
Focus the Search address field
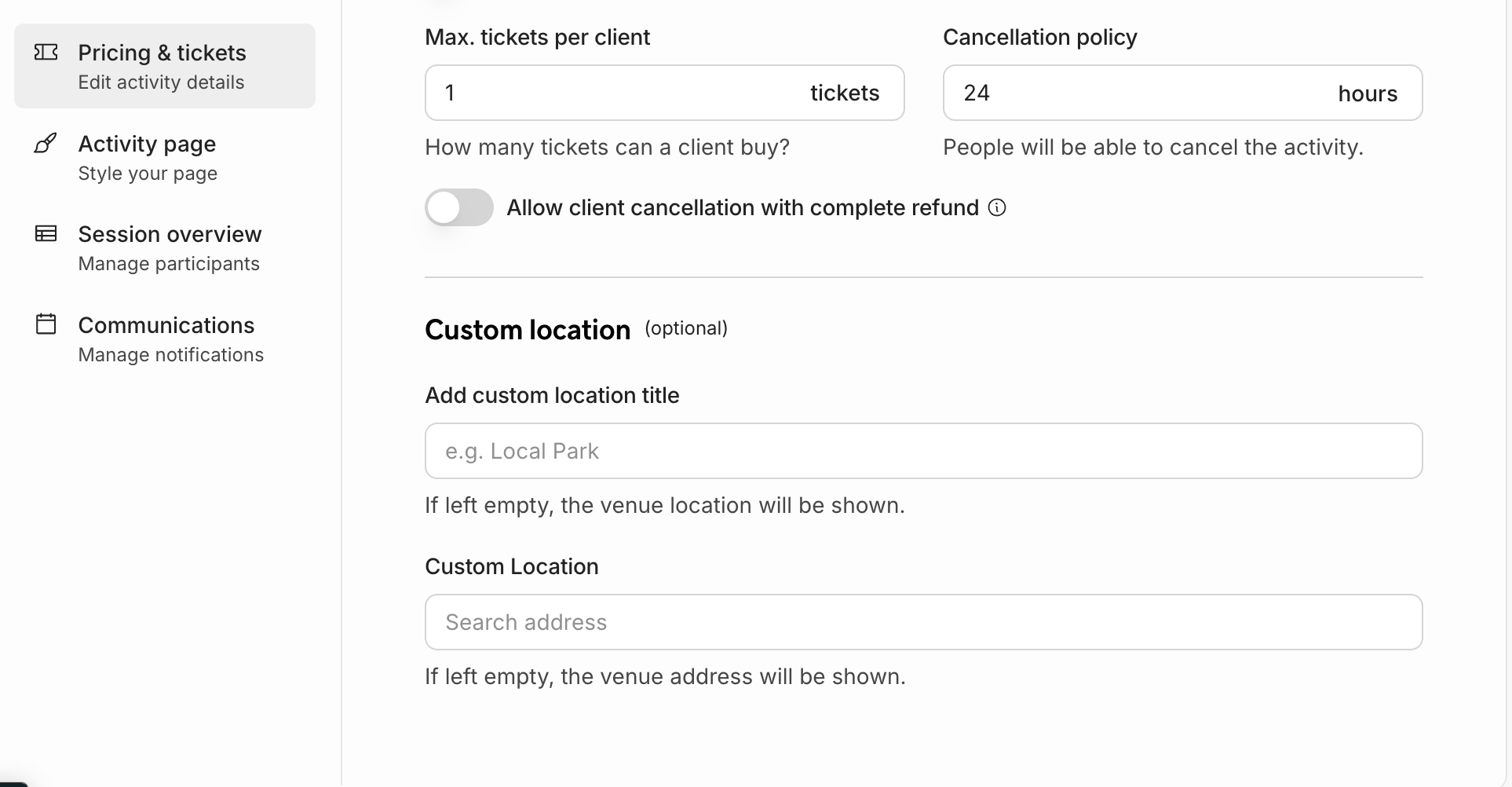coord(923,622)
